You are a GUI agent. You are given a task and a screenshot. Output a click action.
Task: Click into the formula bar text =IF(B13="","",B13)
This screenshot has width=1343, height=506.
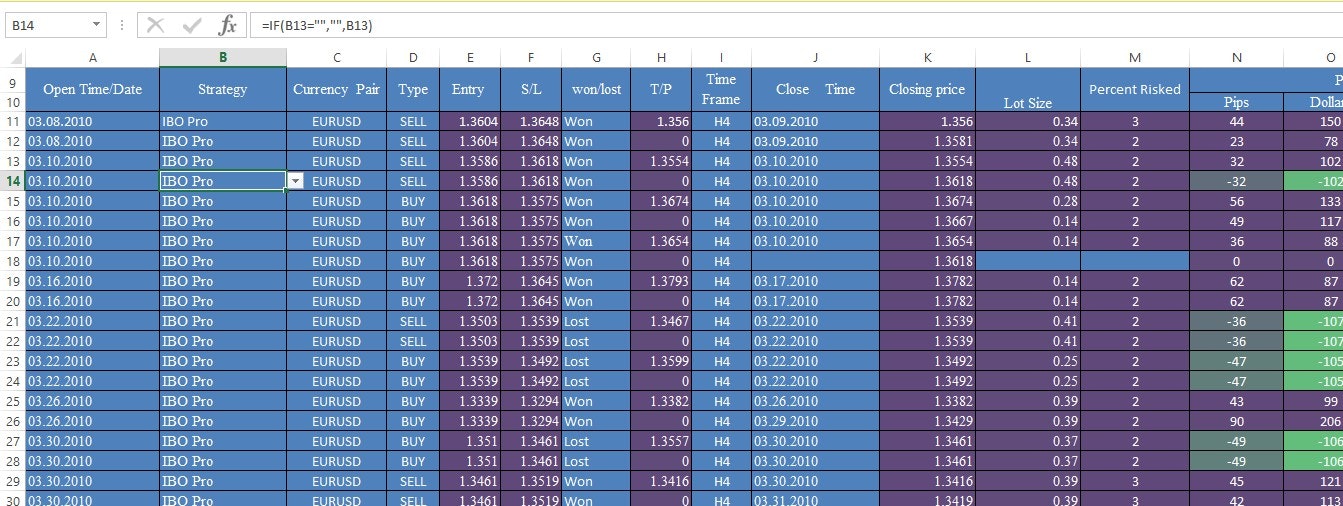(x=318, y=25)
